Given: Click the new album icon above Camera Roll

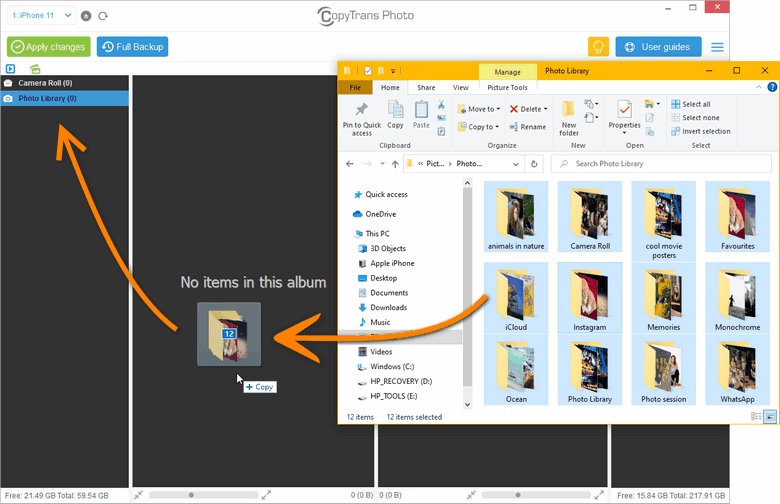Looking at the screenshot, I should pyautogui.click(x=35, y=69).
